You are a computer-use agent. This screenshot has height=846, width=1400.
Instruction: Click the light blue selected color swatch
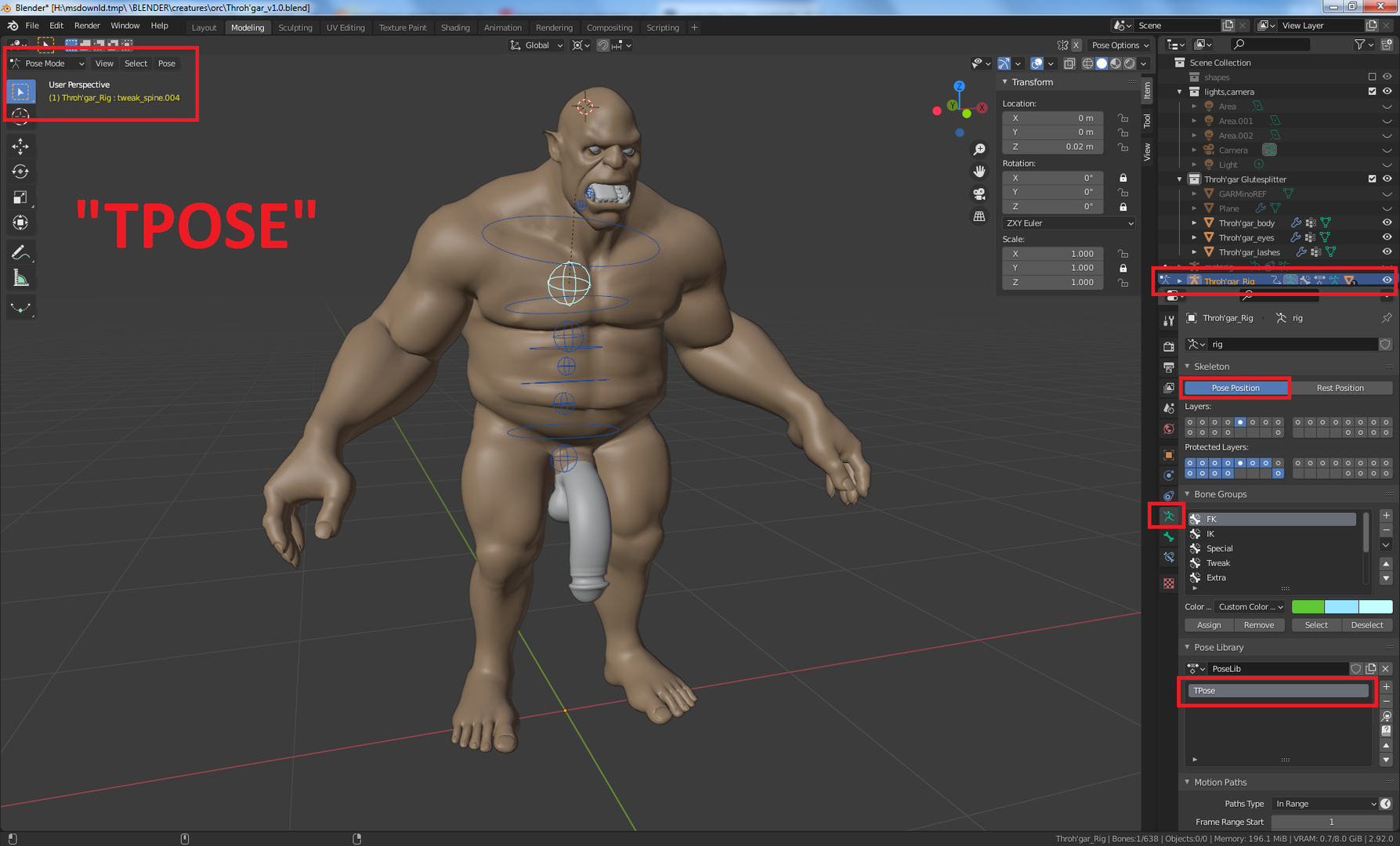point(1341,607)
